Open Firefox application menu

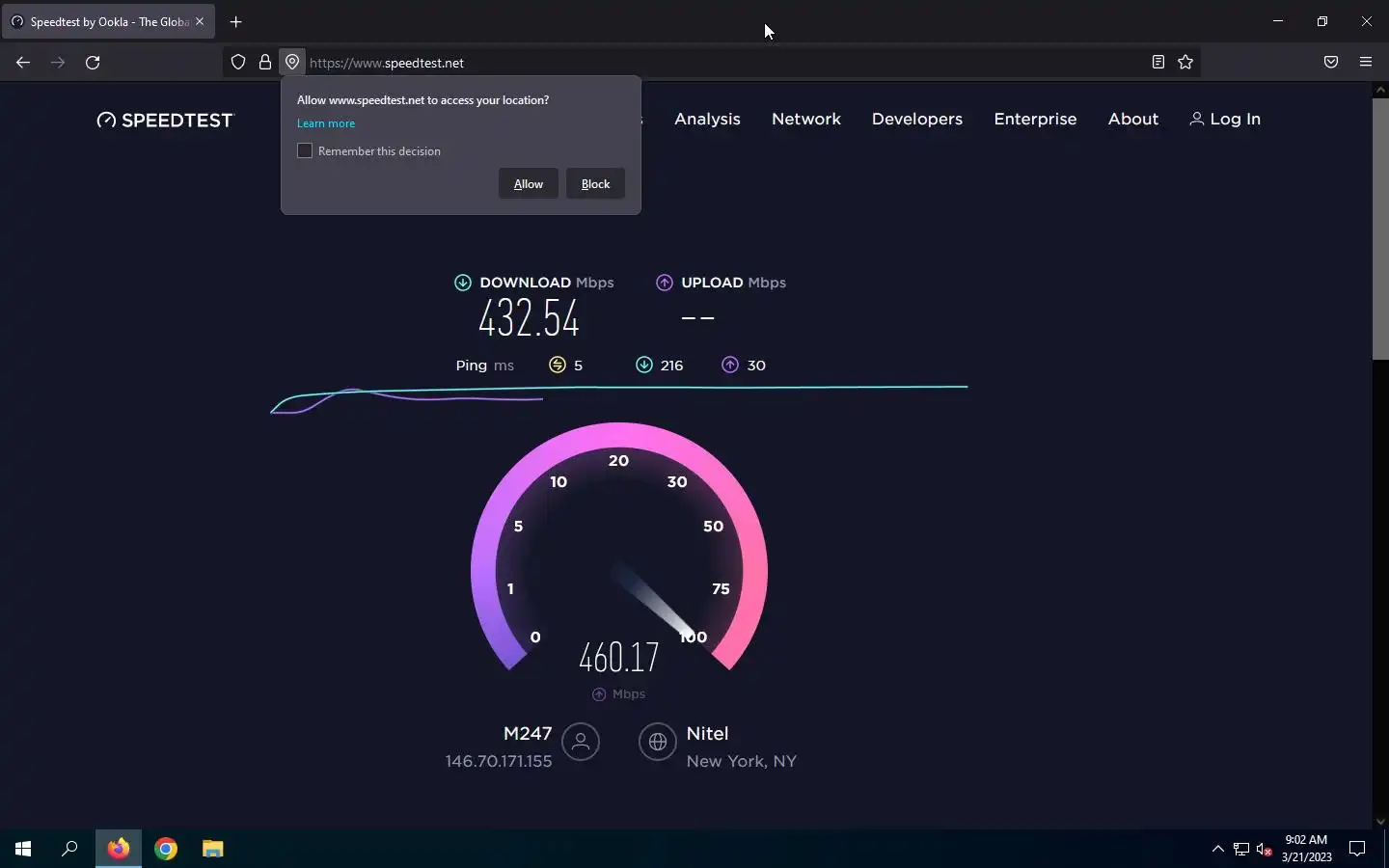[1366, 63]
